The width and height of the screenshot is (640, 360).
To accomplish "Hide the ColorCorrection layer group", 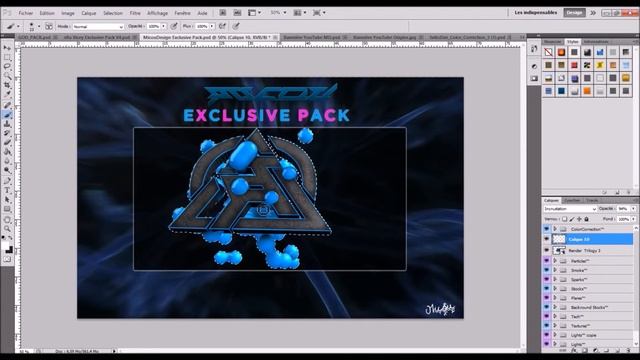I will 547,229.
